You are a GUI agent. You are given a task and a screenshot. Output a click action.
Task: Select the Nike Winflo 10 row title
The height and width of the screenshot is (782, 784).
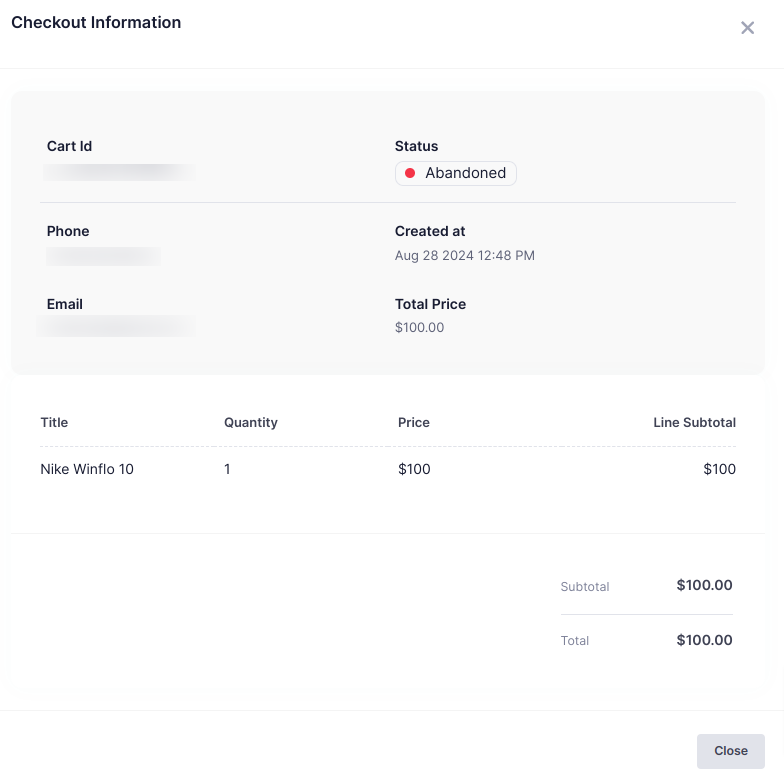click(87, 469)
